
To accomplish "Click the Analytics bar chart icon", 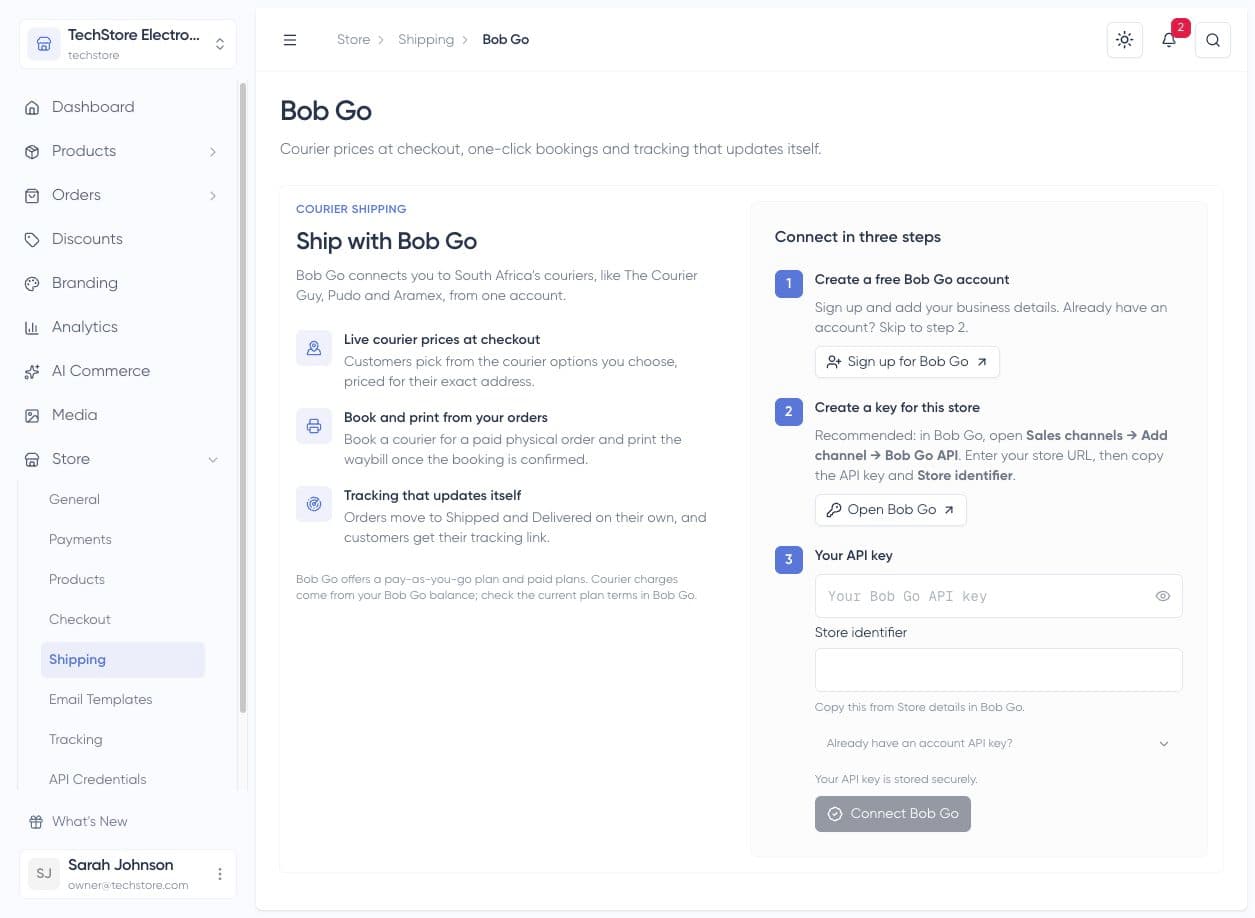I will (32, 327).
